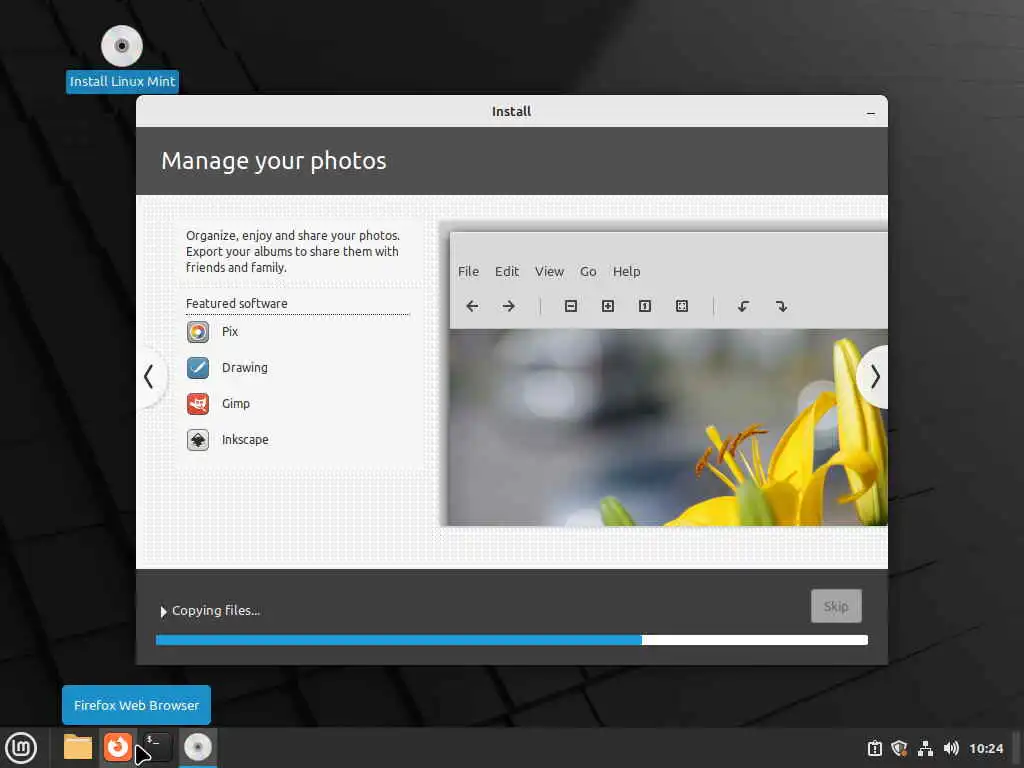The width and height of the screenshot is (1024, 768).
Task: Click the zoom in plus icon
Action: (x=608, y=306)
